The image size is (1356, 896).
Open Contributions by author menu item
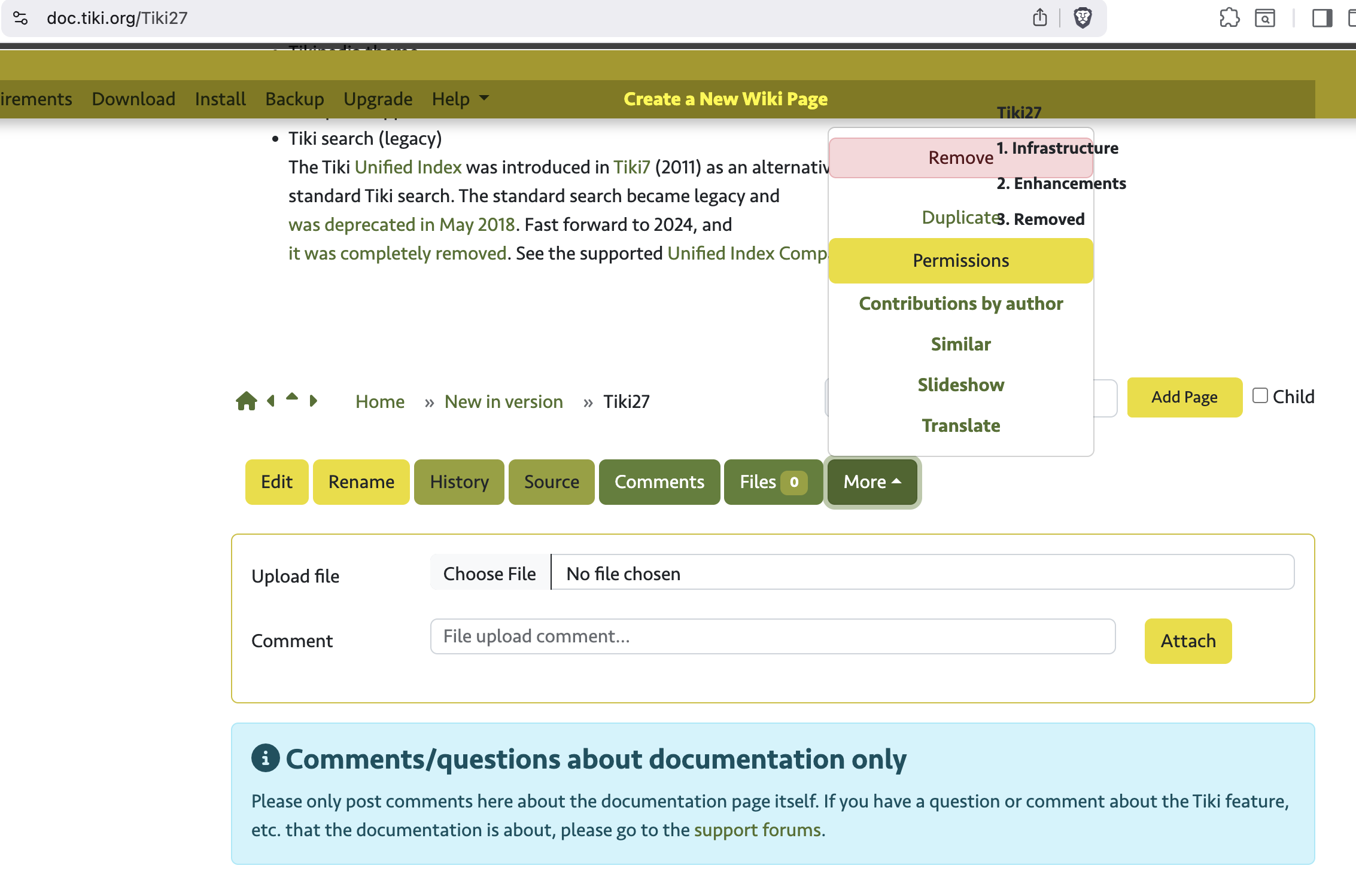click(961, 304)
